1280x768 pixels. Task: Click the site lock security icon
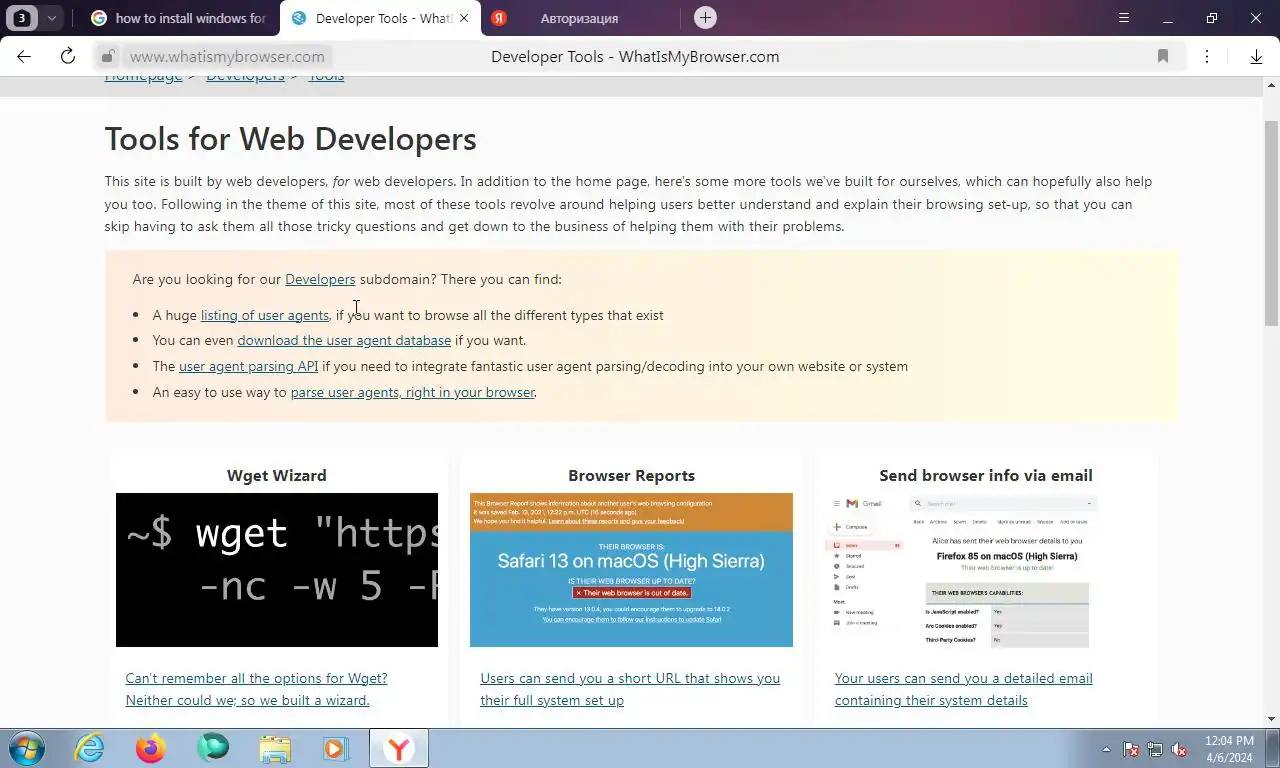[108, 57]
